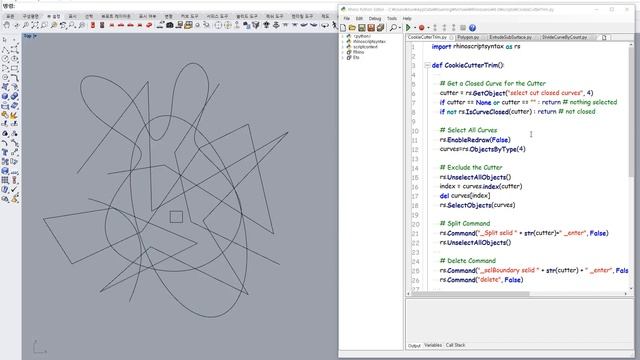Open the dropdown arrow beside breakpoint icon
The width and height of the screenshot is (640, 360).
click(x=428, y=28)
